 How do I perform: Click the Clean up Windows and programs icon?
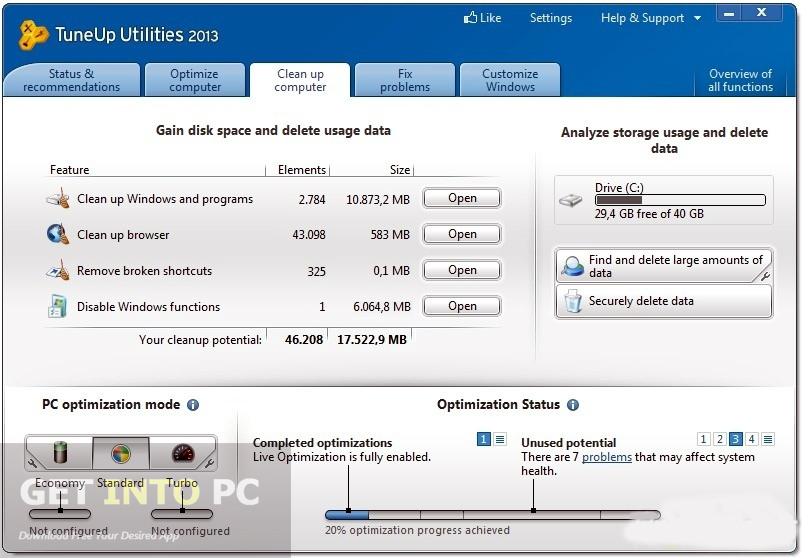coord(58,198)
